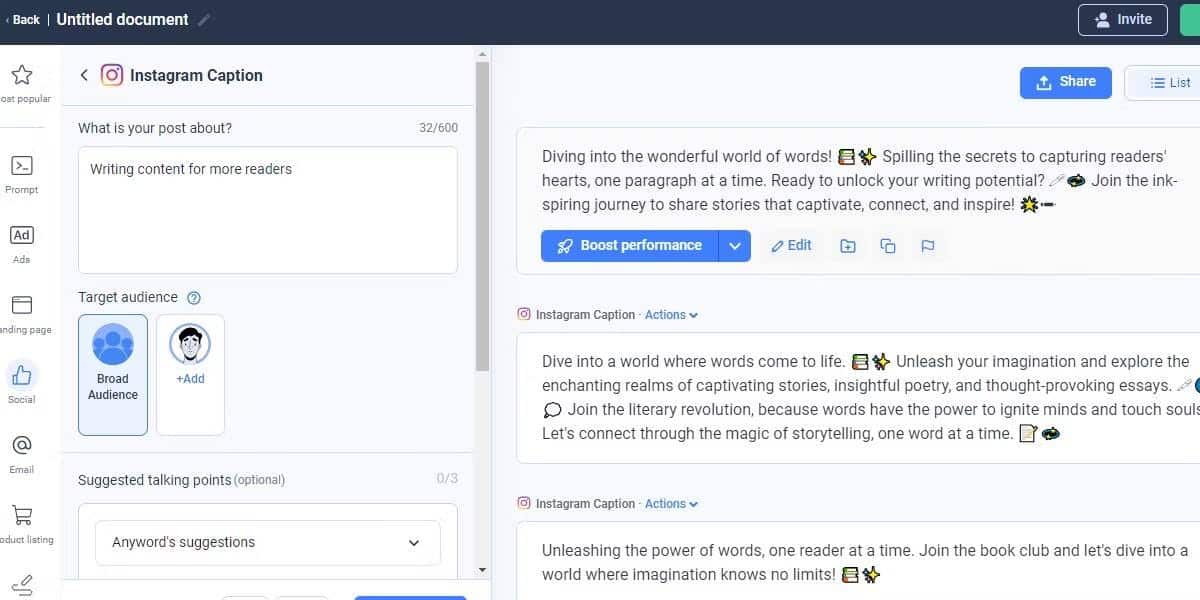The height and width of the screenshot is (600, 1200).
Task: Add a new target audience persona
Action: [x=190, y=375]
